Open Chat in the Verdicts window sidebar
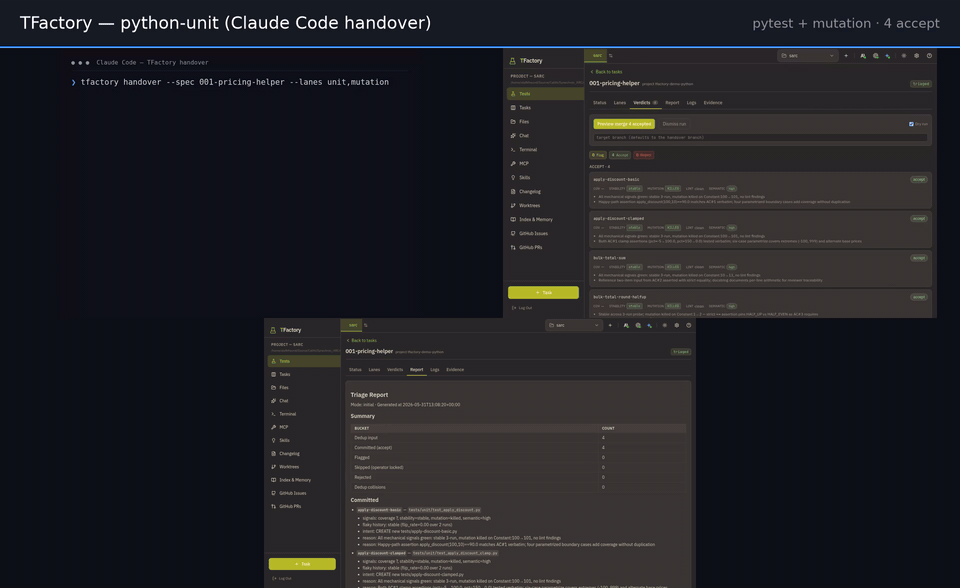The width and height of the screenshot is (960, 588). pos(545,136)
